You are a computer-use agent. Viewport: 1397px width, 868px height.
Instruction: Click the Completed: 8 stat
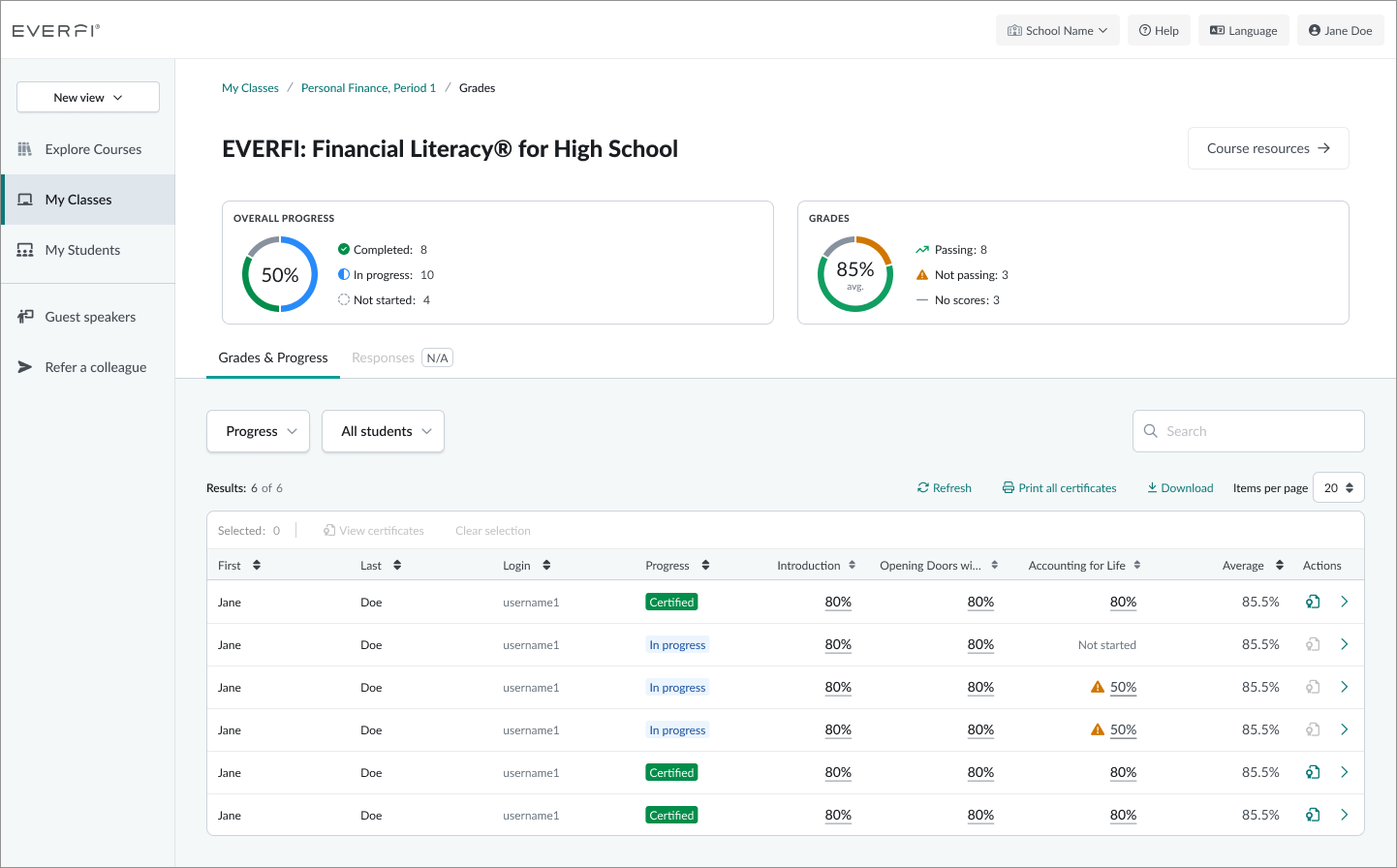pos(383,250)
